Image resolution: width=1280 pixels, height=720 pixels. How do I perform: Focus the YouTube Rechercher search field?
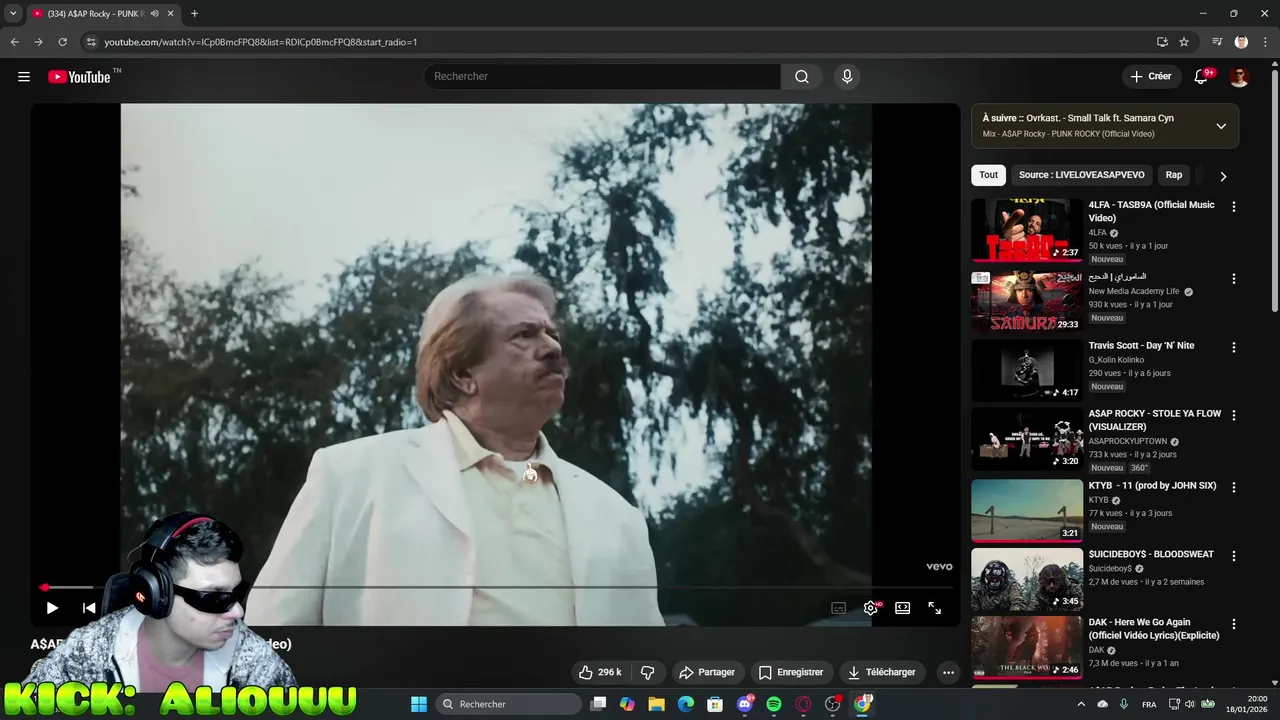coord(602,77)
